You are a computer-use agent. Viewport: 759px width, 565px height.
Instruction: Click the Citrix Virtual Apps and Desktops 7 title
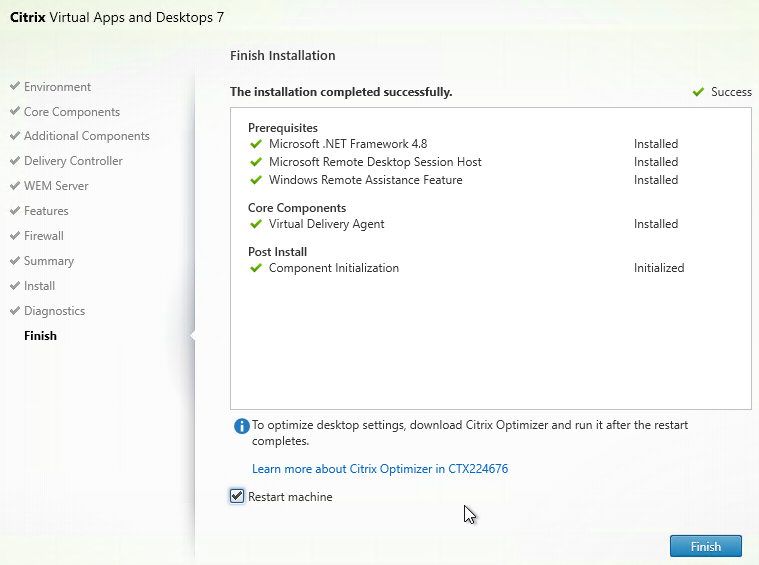[x=117, y=17]
